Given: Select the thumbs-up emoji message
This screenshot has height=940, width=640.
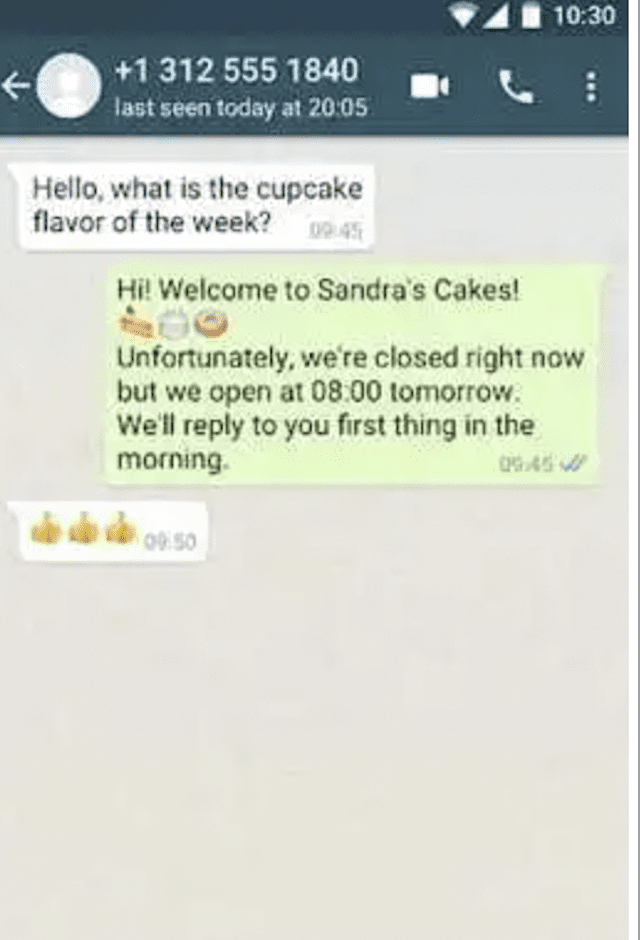Looking at the screenshot, I should (110, 532).
